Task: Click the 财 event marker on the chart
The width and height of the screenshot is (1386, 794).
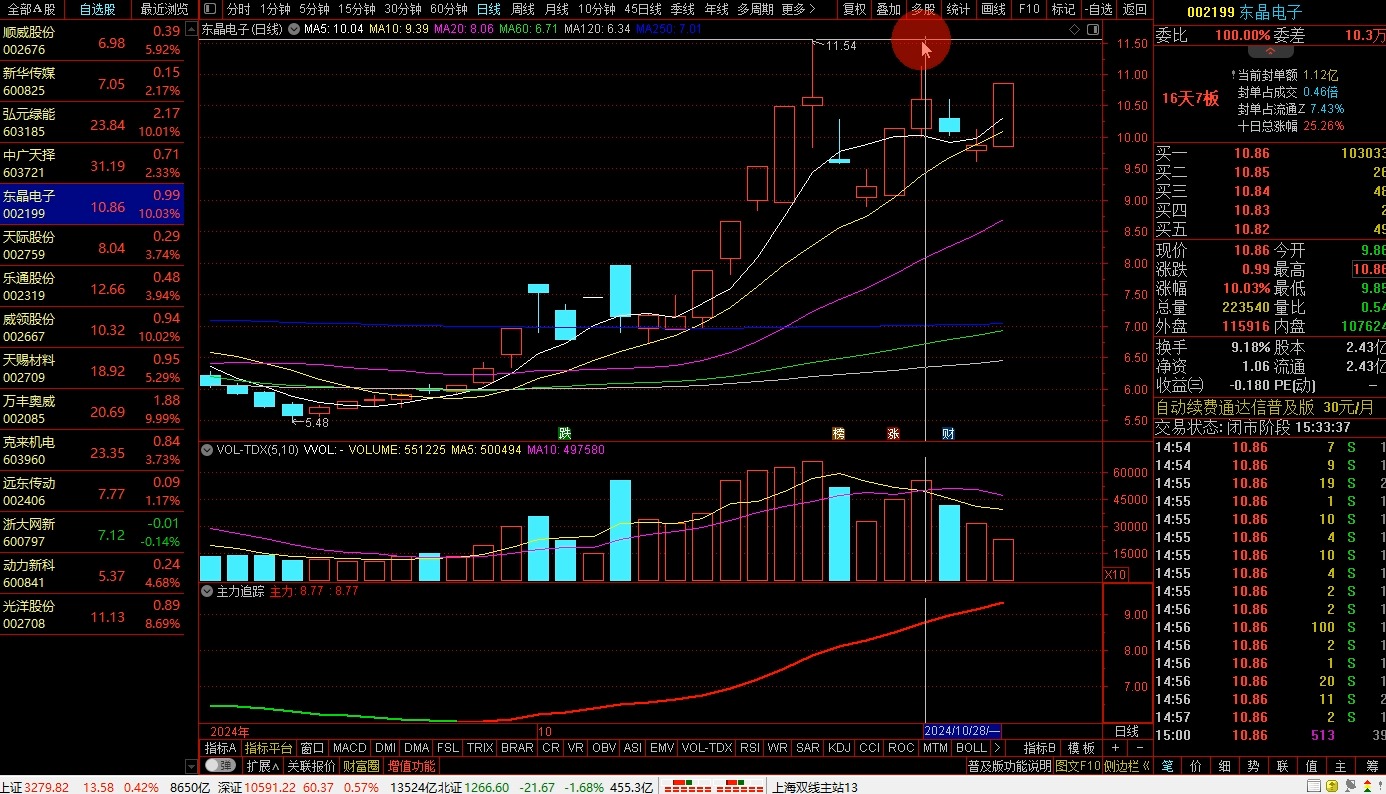Action: 948,433
